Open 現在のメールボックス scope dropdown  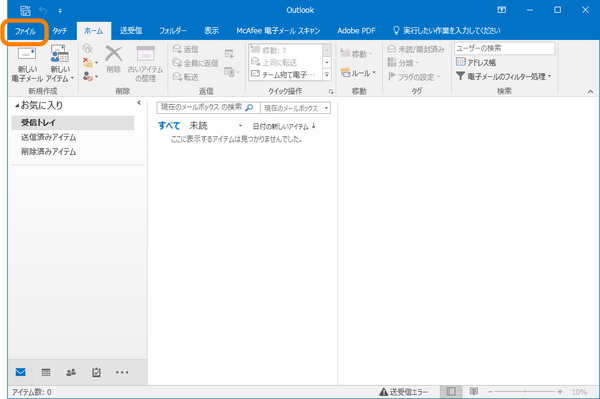click(295, 108)
